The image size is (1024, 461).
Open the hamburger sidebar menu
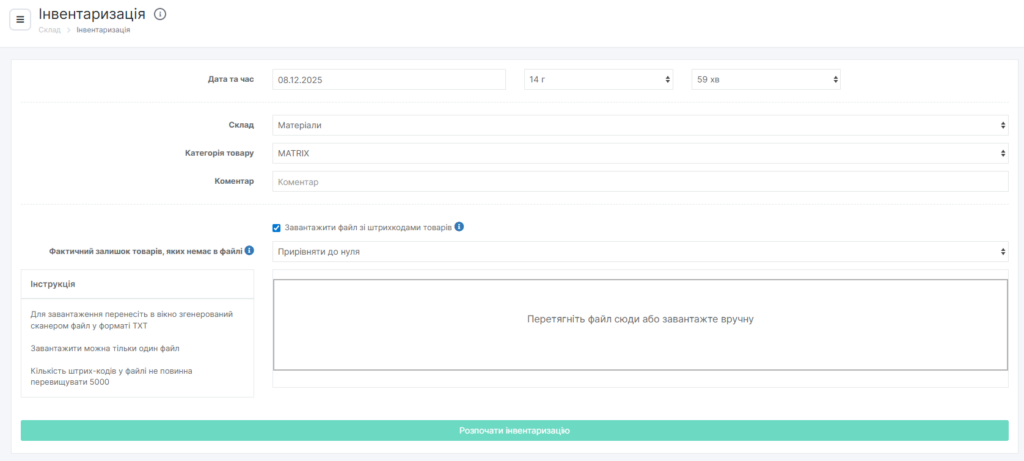click(x=20, y=20)
